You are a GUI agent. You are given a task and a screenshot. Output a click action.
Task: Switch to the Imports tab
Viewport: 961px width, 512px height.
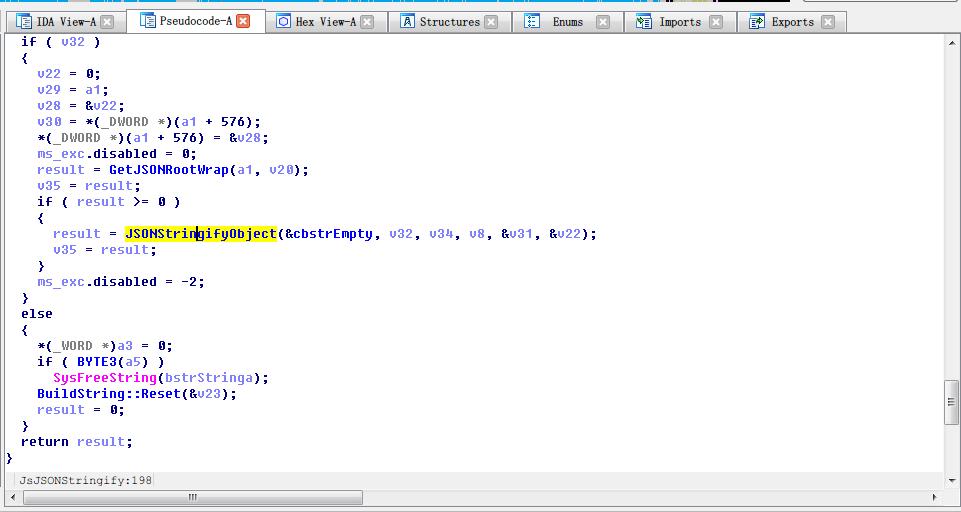(x=679, y=21)
